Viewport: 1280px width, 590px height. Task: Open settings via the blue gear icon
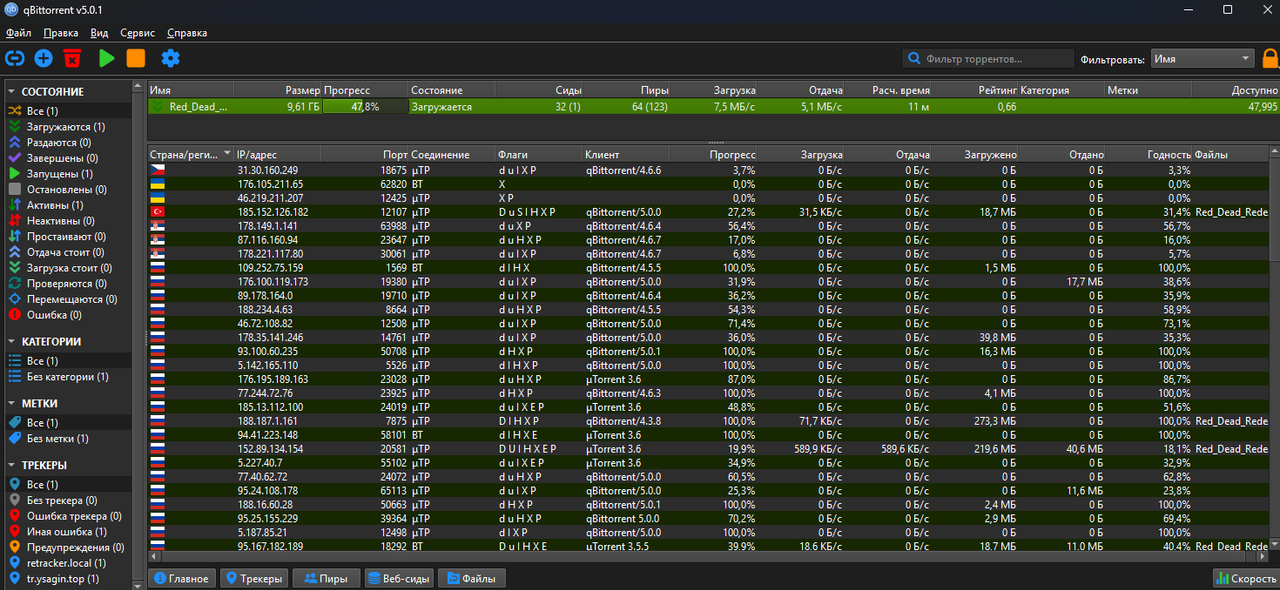point(171,59)
